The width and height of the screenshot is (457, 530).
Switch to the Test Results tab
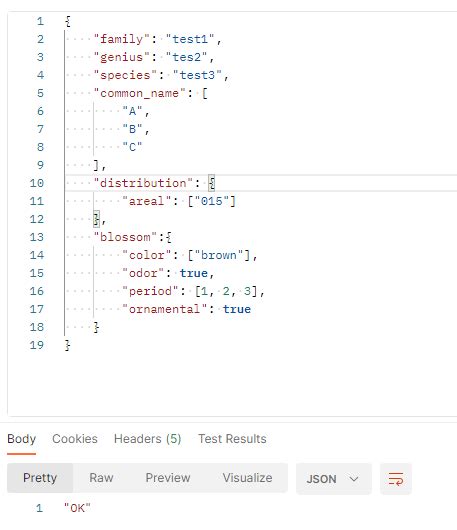[232, 439]
